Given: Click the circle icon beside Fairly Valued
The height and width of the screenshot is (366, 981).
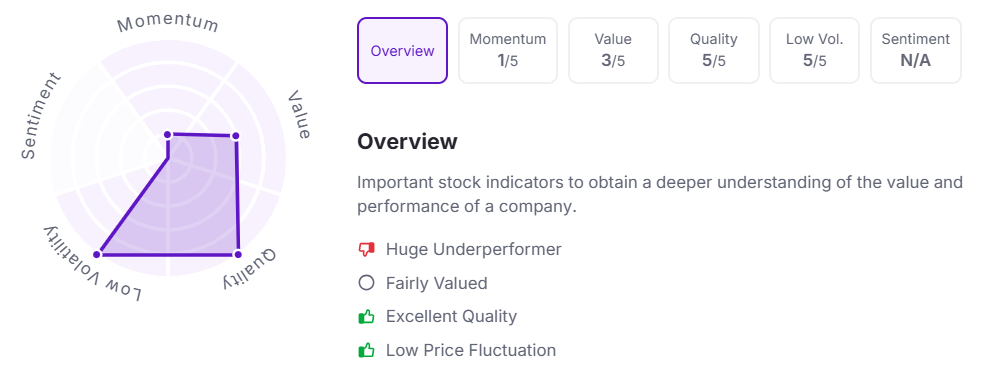Looking at the screenshot, I should (x=366, y=283).
